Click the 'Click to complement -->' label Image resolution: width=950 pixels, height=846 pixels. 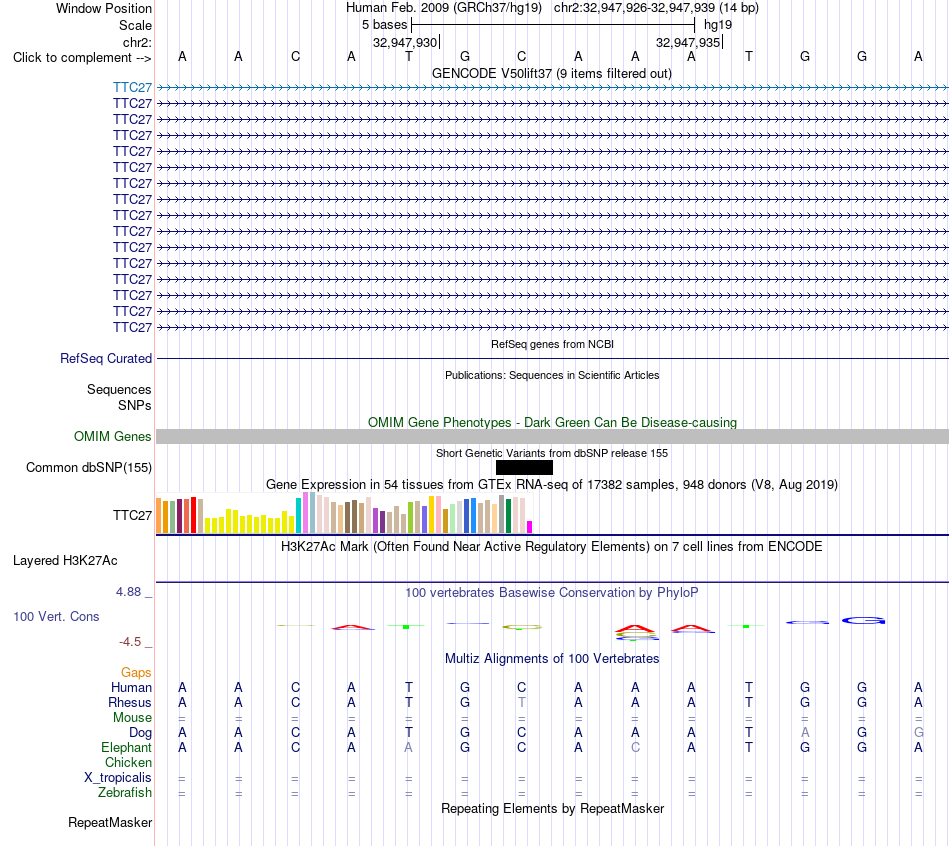click(x=82, y=58)
